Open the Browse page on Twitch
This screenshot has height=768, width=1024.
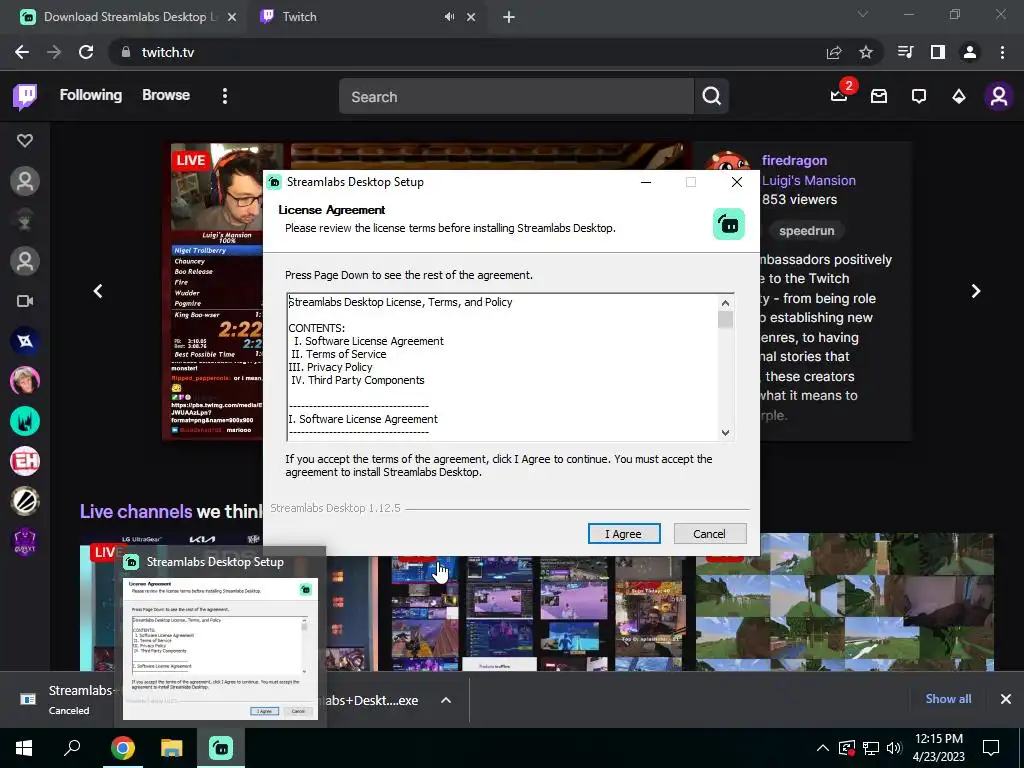click(x=166, y=95)
